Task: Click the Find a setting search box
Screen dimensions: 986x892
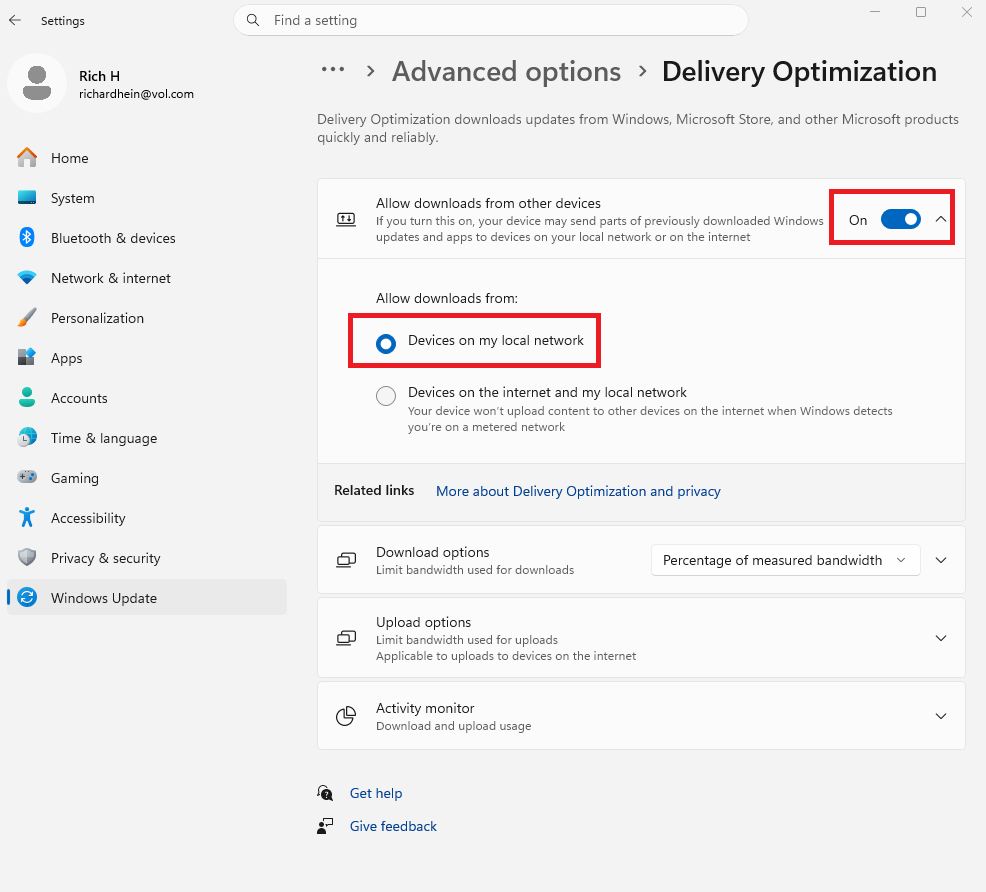Action: (490, 20)
